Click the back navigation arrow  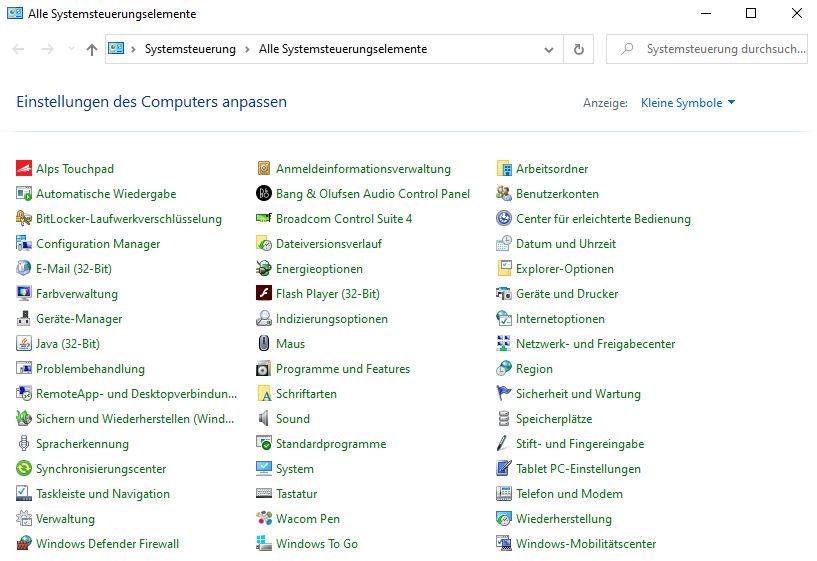point(18,49)
